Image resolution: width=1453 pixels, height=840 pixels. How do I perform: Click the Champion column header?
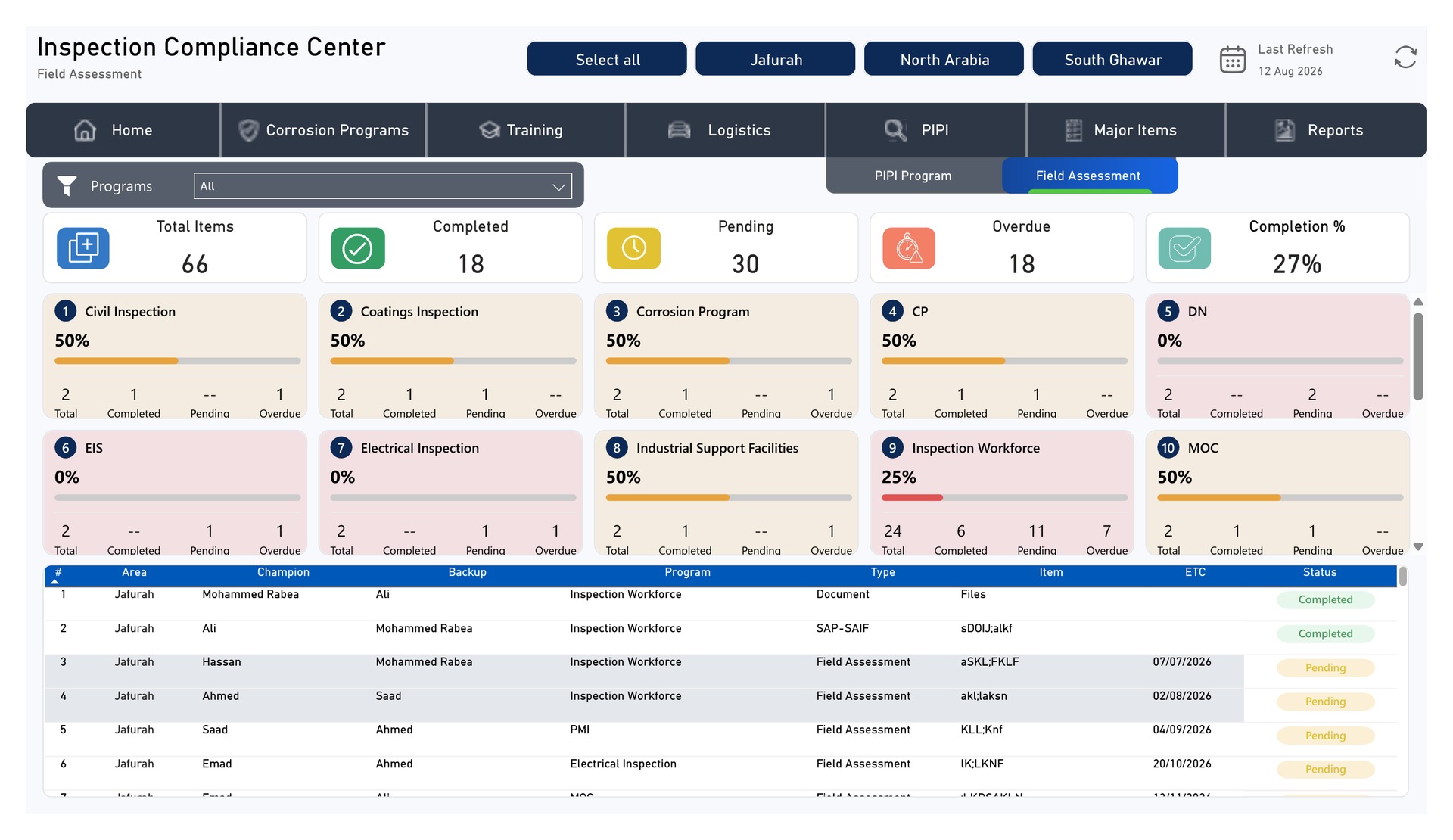[283, 572]
